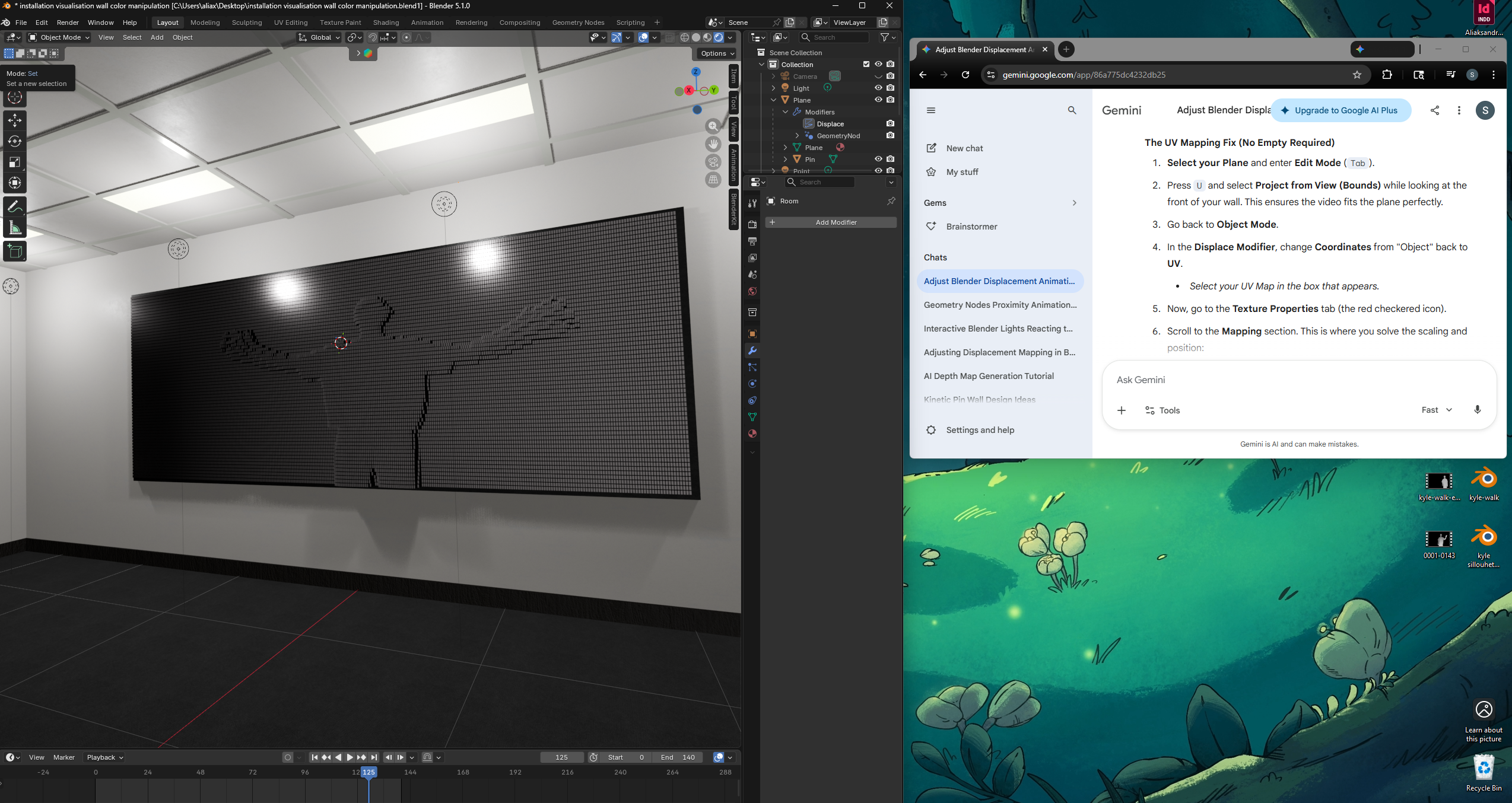The width and height of the screenshot is (1512, 803).
Task: Switch perspective/orthographic grid gizmo
Action: (x=713, y=179)
